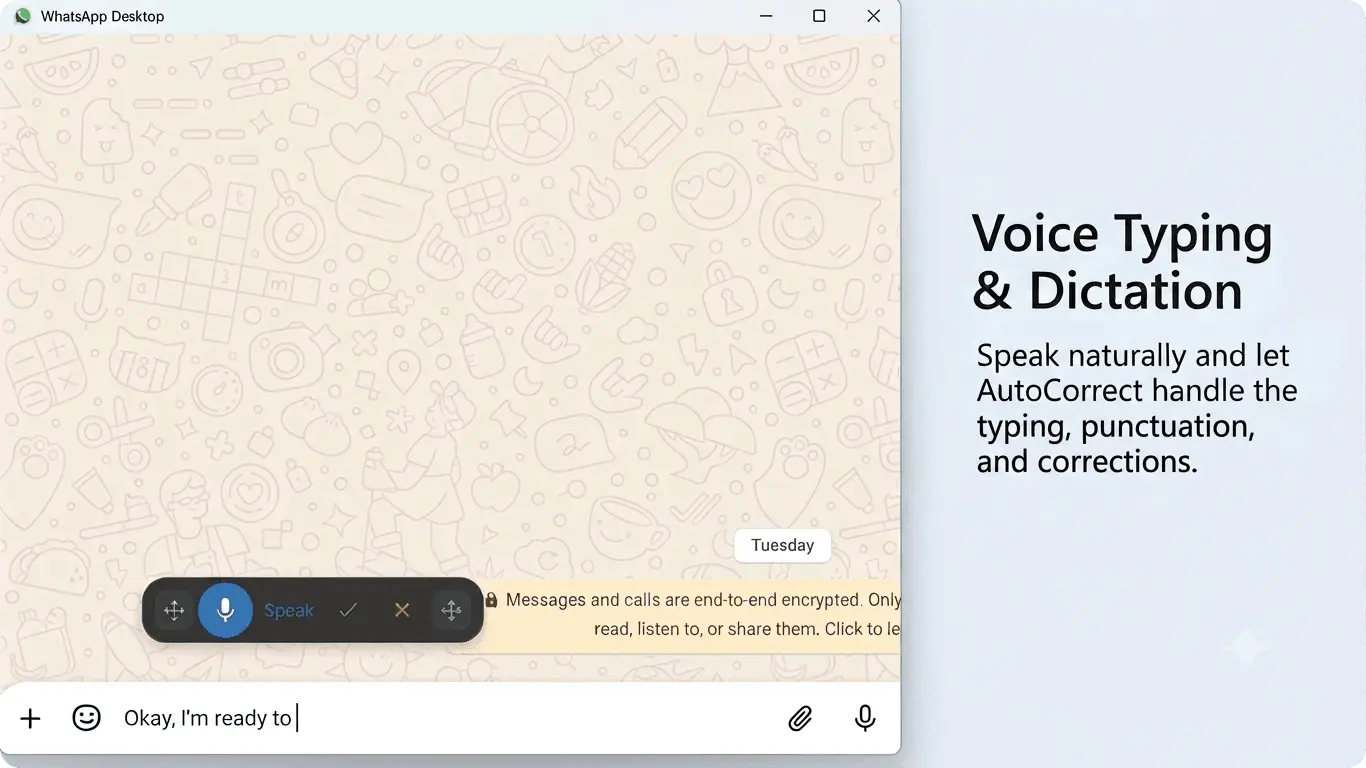Click the paperclip attachment icon
This screenshot has height=768, width=1366.
(x=800, y=718)
